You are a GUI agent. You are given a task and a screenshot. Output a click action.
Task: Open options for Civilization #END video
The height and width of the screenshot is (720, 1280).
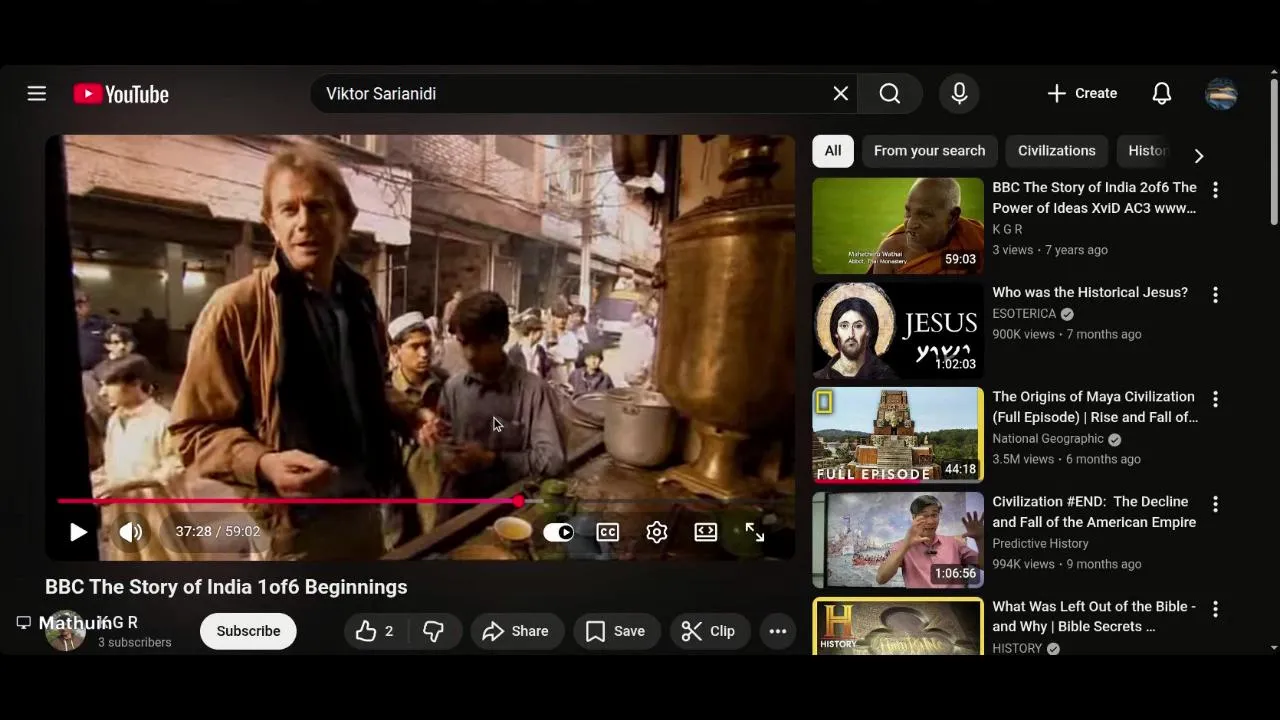[x=1215, y=504]
